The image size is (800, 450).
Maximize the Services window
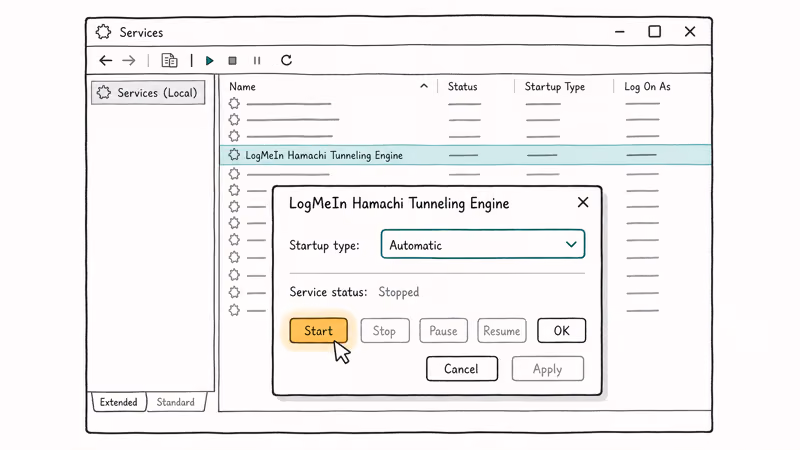655,32
